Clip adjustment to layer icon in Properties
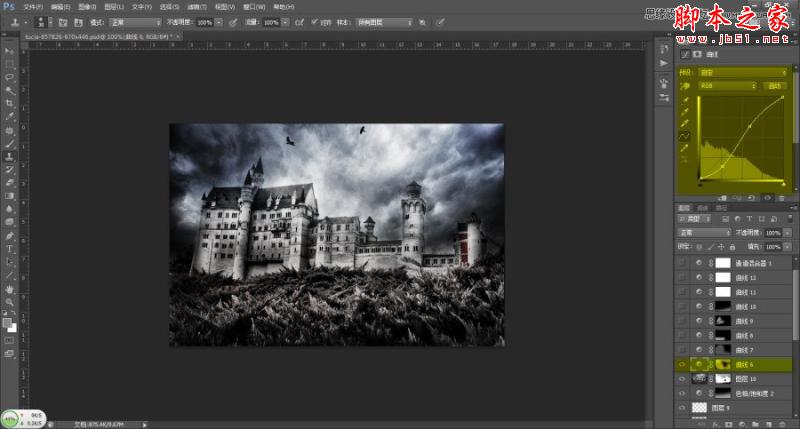800x429 pixels. point(722,198)
